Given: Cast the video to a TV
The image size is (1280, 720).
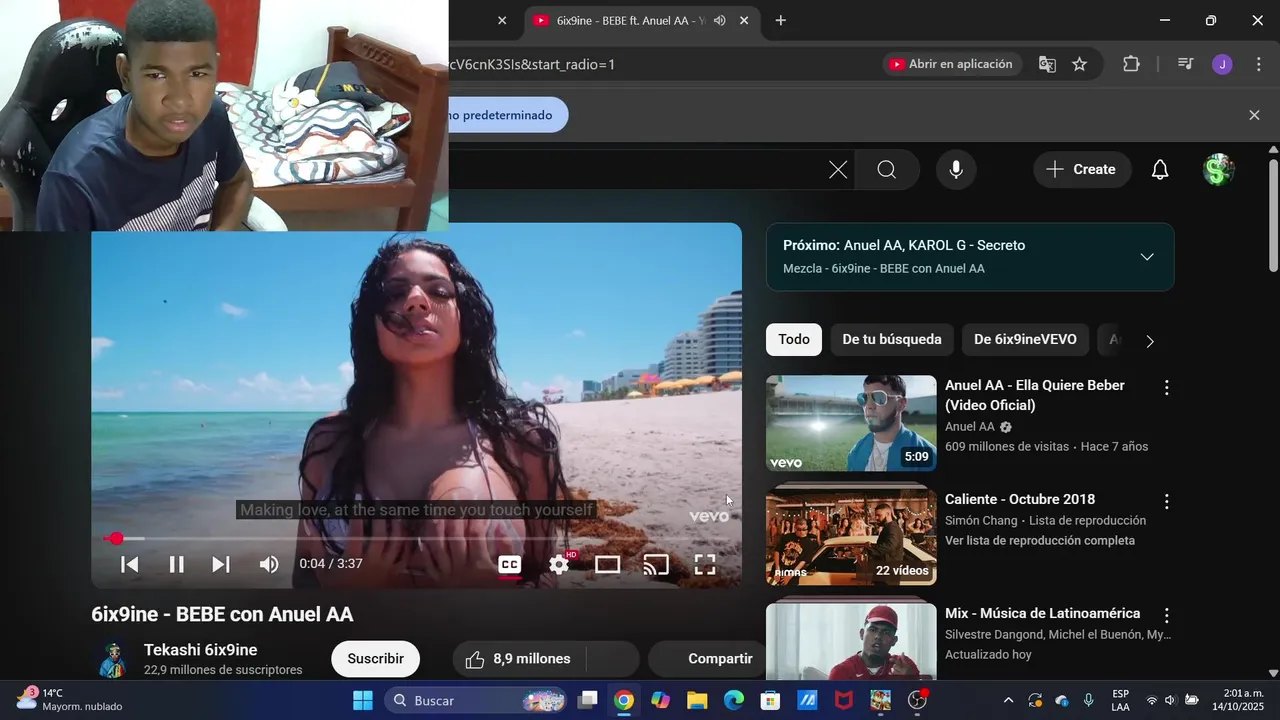Looking at the screenshot, I should tap(656, 565).
